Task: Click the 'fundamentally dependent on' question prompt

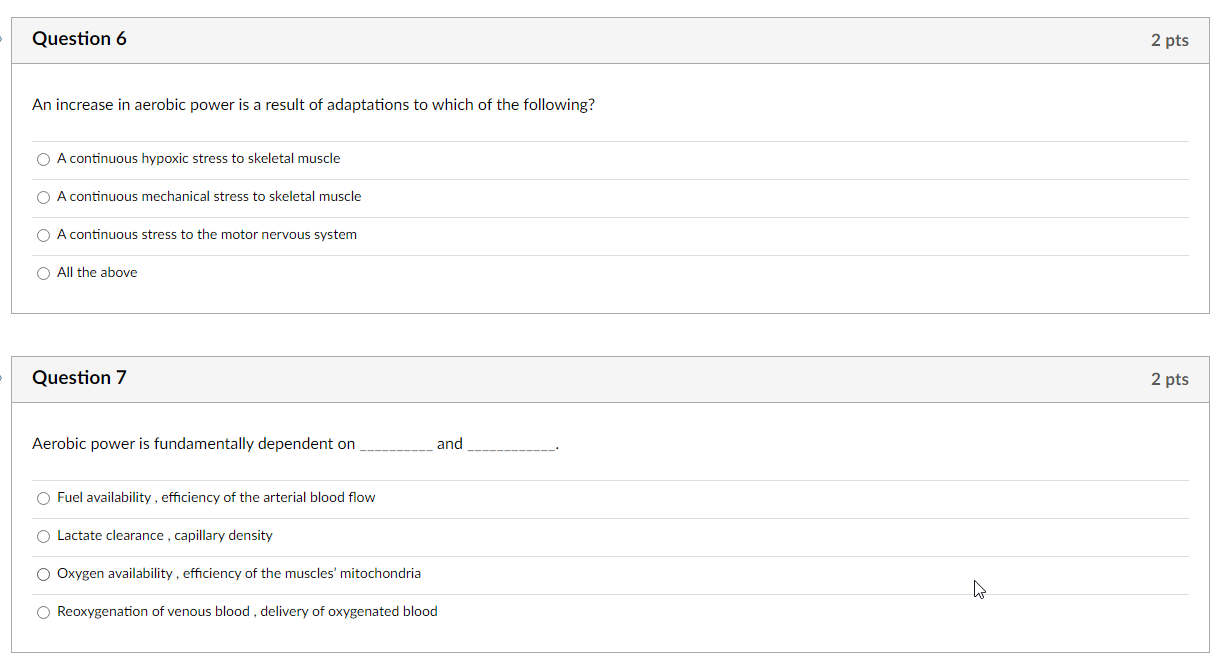Action: [295, 444]
